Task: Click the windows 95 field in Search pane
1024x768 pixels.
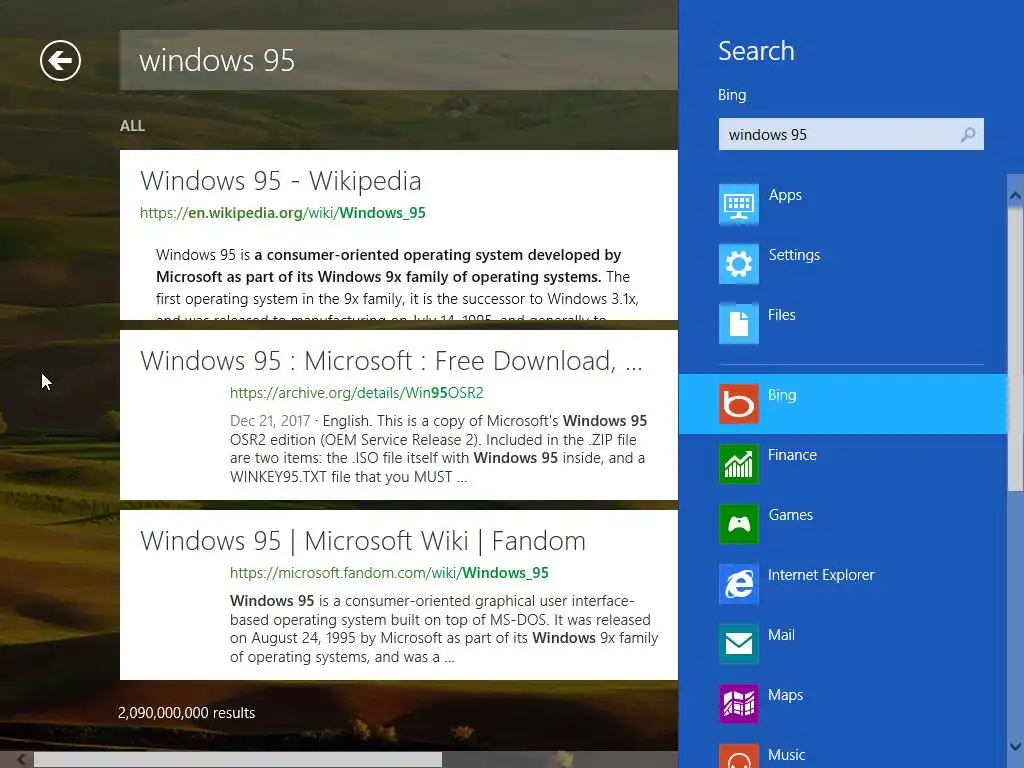Action: (x=851, y=135)
